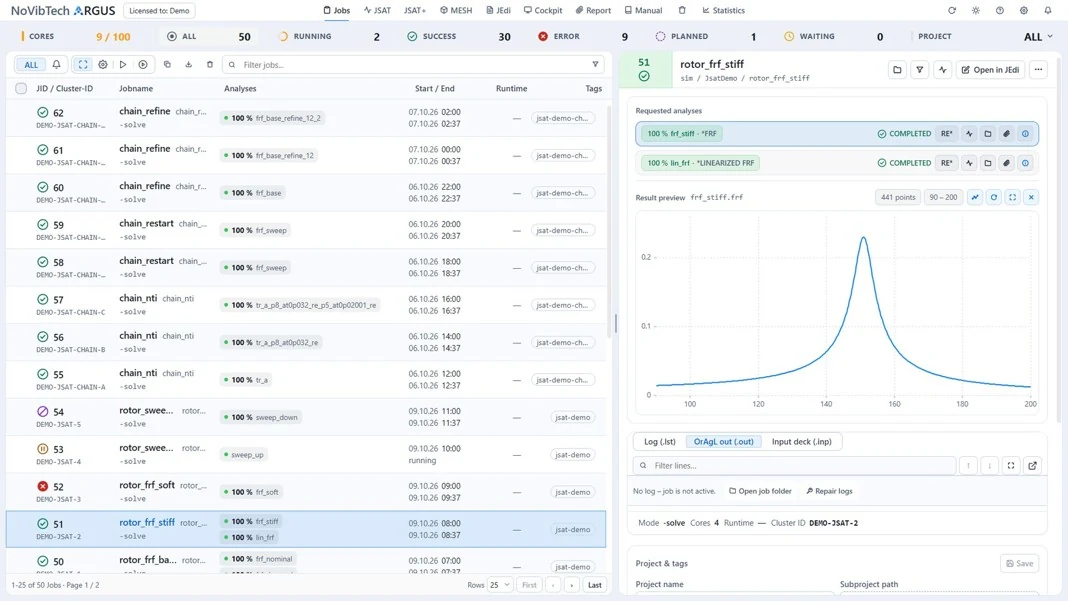Click the light theme sun icon

976,10
